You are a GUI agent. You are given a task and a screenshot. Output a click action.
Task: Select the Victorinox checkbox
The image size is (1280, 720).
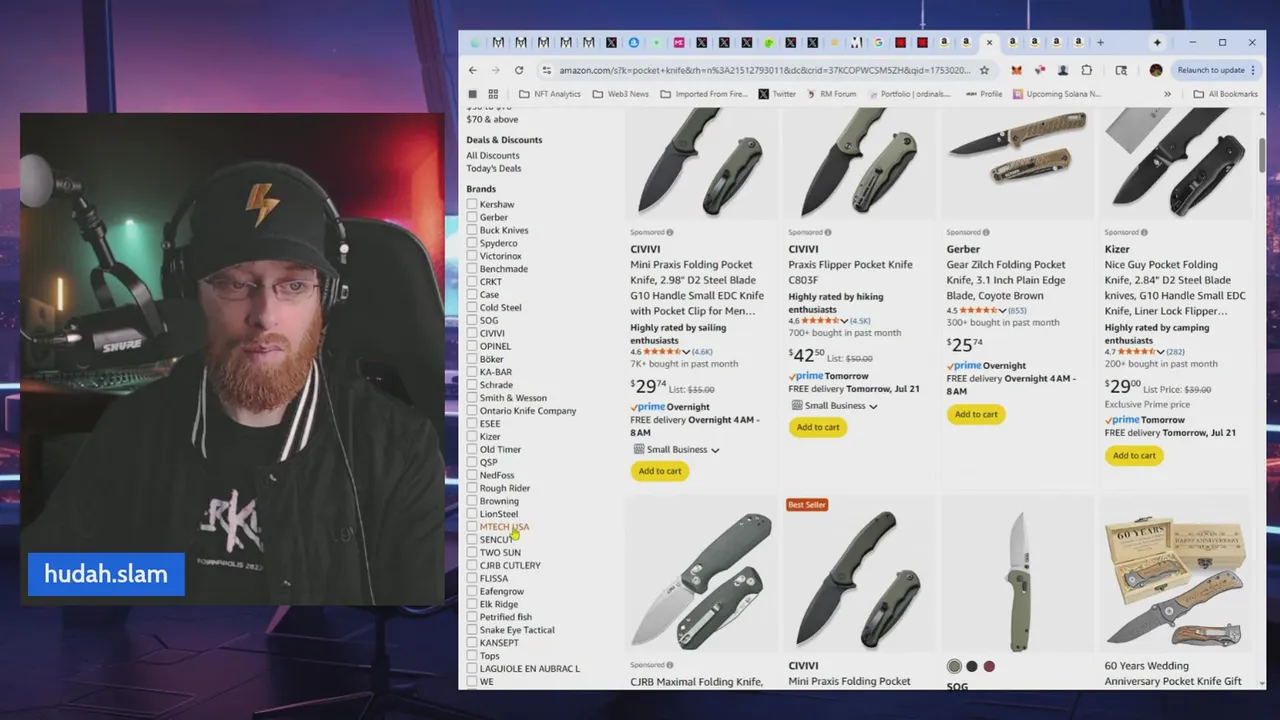pyautogui.click(x=472, y=256)
